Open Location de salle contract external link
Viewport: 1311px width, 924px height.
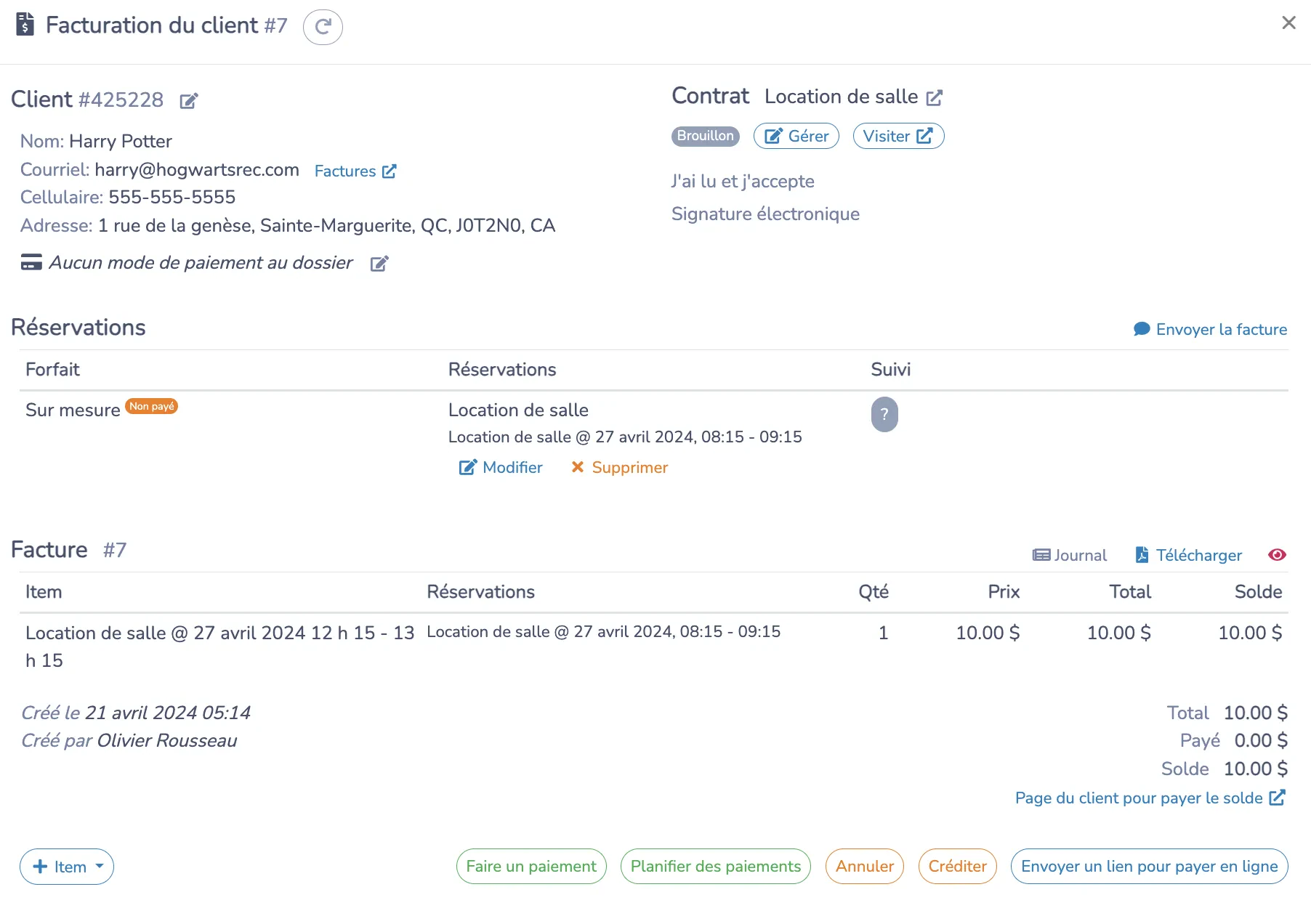tap(935, 97)
